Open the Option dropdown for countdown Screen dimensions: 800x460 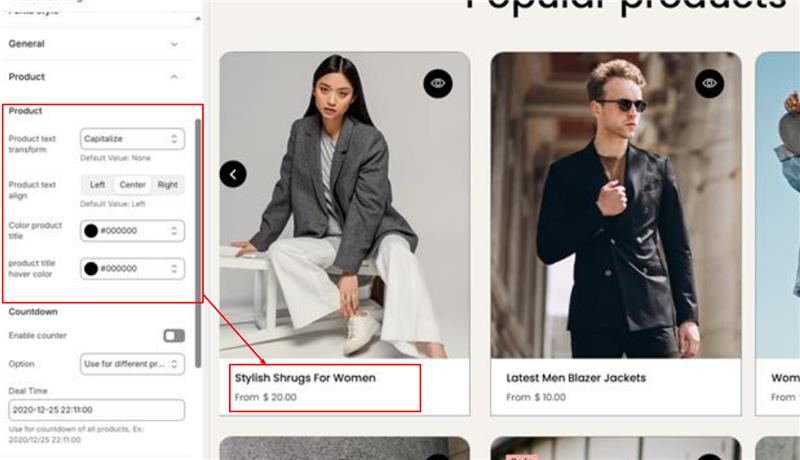pyautogui.click(x=132, y=364)
